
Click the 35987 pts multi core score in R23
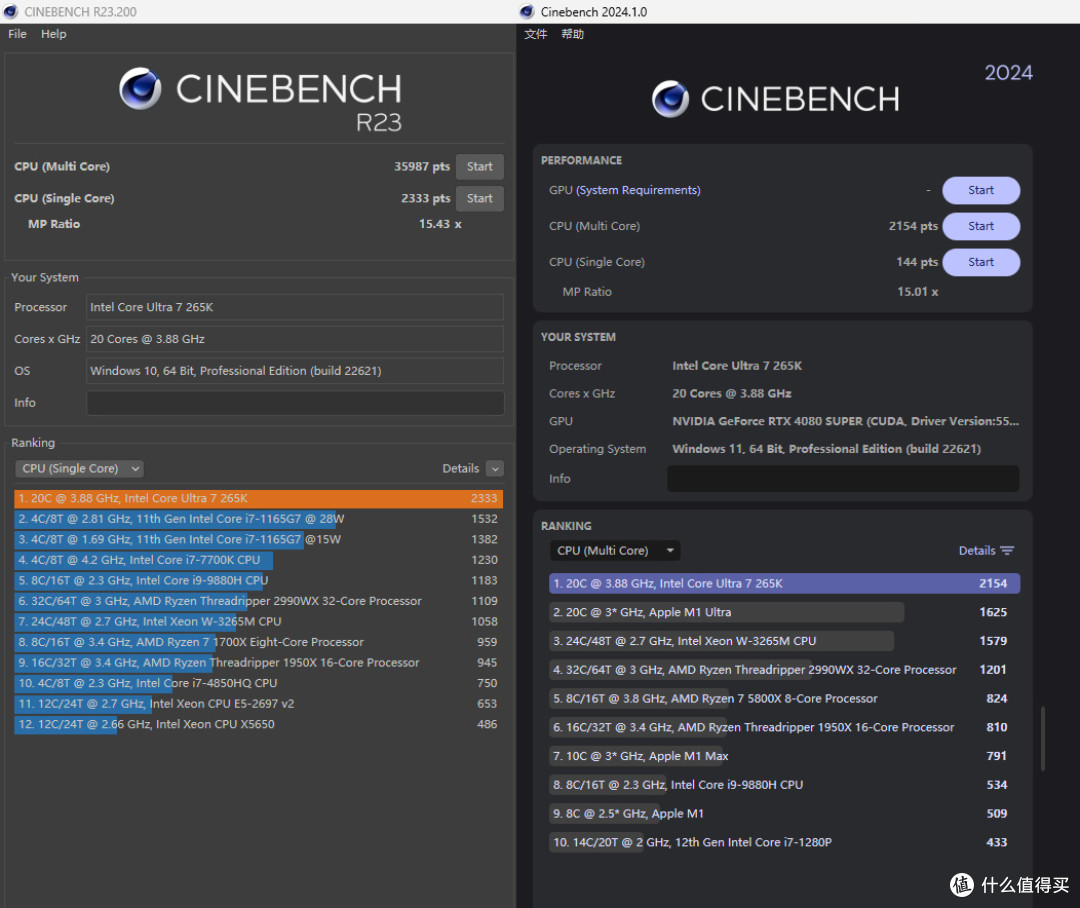pos(422,167)
